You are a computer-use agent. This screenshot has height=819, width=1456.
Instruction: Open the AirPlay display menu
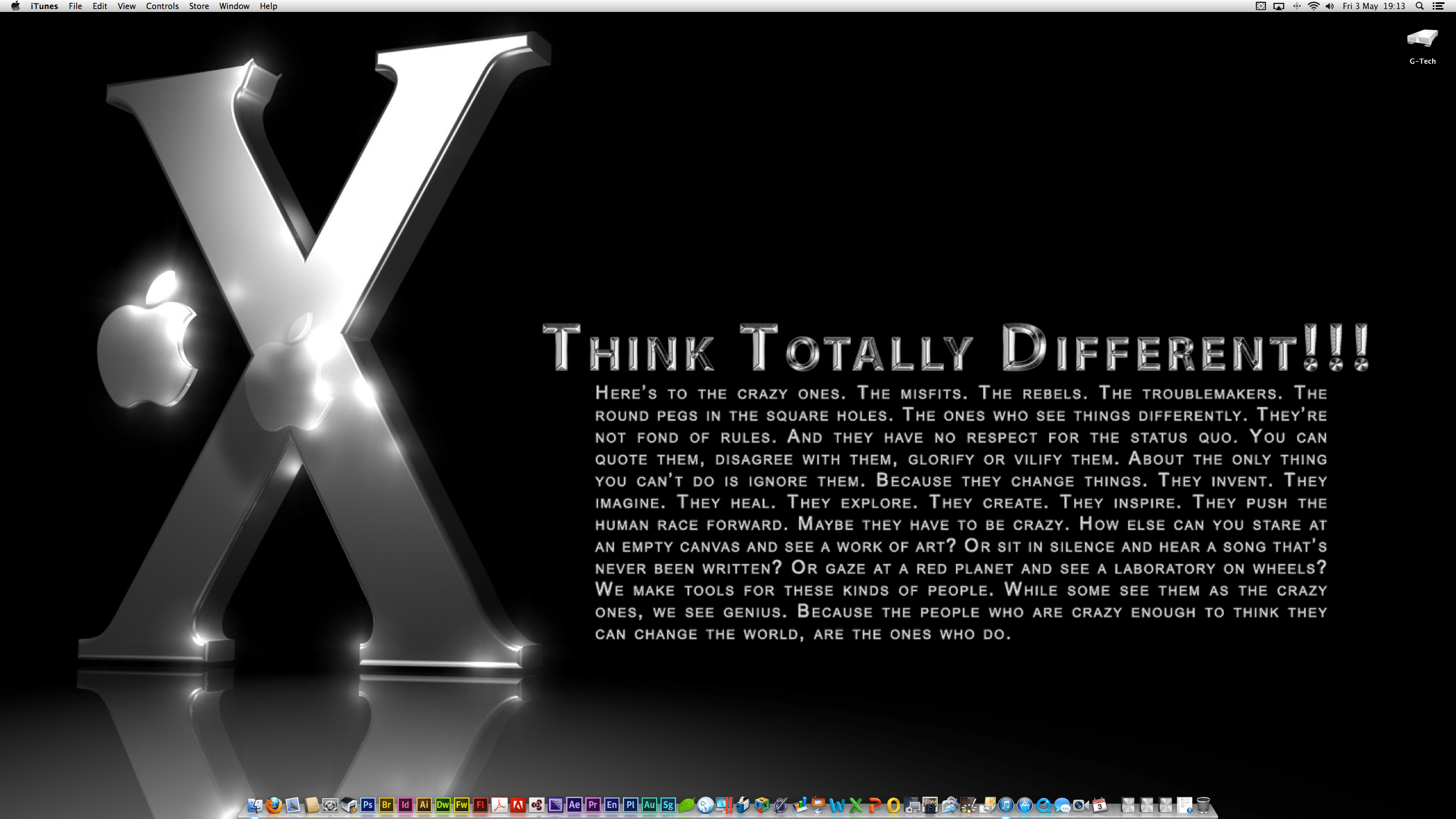pyautogui.click(x=1279, y=6)
